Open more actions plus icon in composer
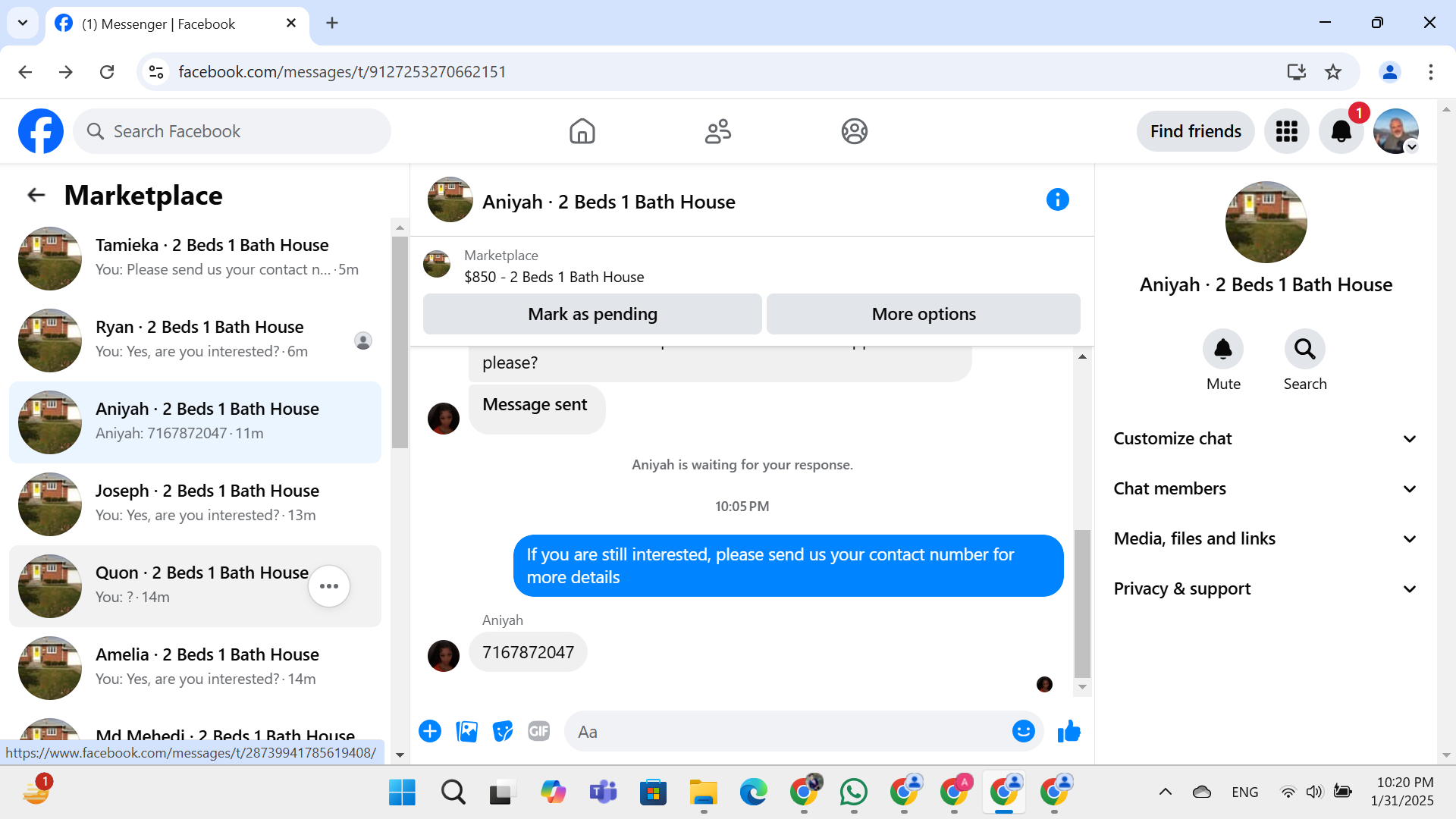Viewport: 1456px width, 819px height. click(x=430, y=731)
